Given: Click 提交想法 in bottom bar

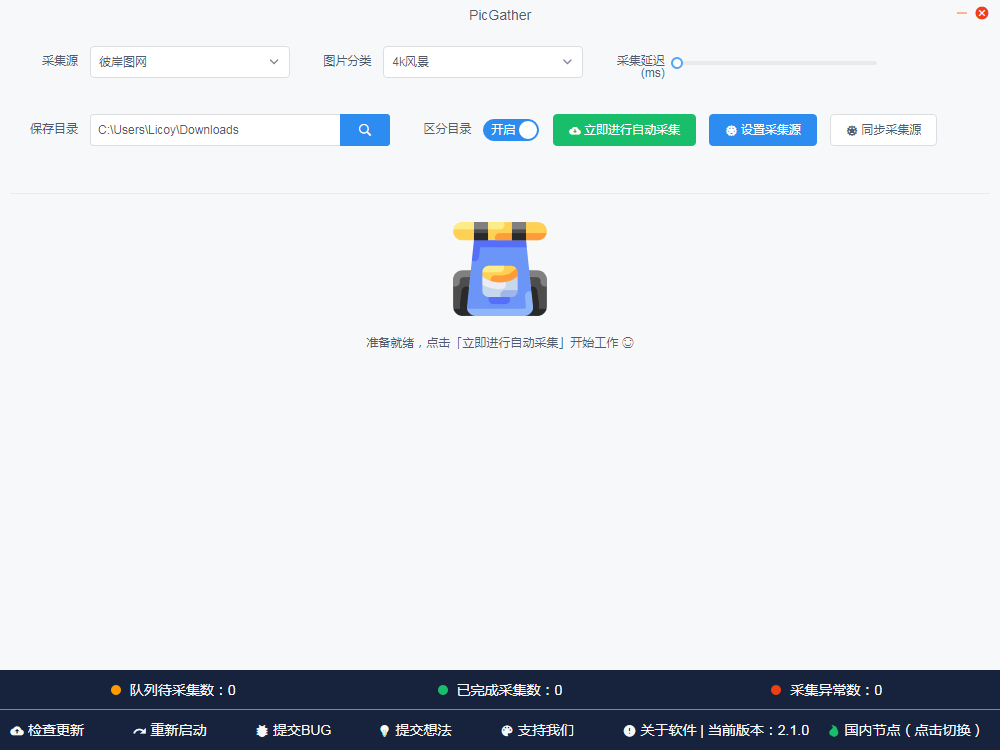Looking at the screenshot, I should click(415, 730).
